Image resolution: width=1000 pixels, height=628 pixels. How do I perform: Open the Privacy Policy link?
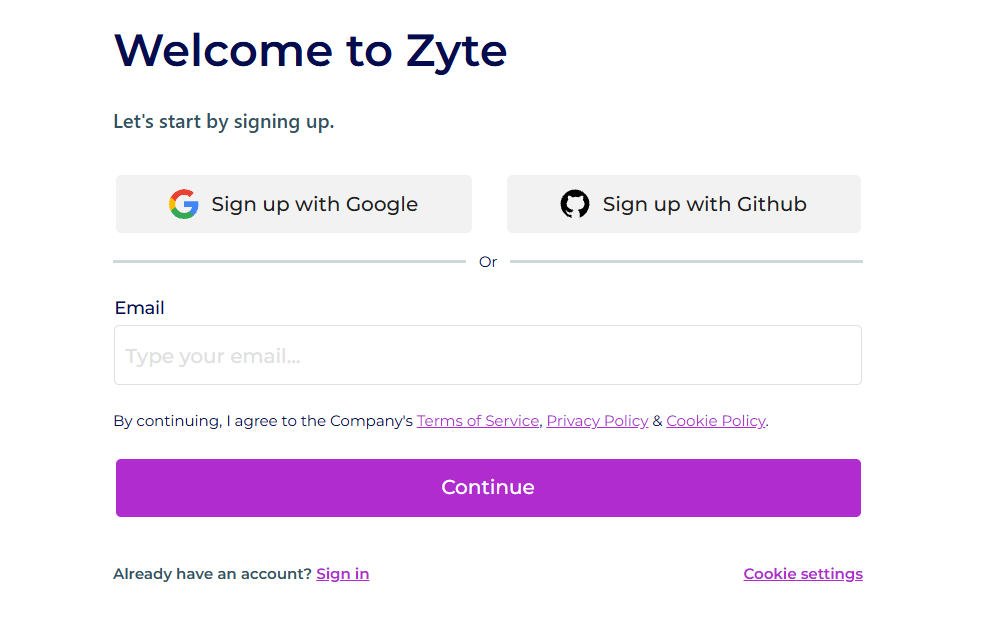tap(597, 421)
